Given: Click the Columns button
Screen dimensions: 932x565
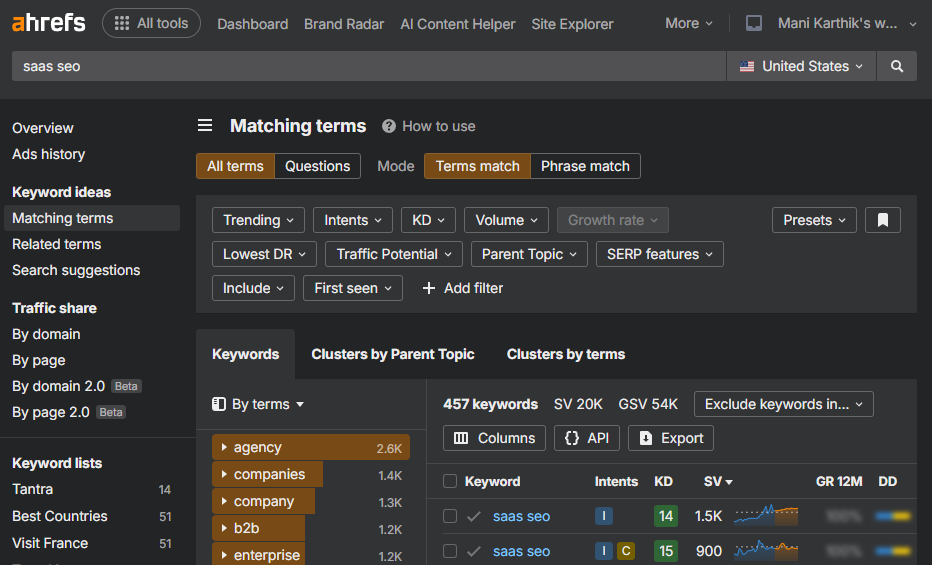Looking at the screenshot, I should click(495, 438).
